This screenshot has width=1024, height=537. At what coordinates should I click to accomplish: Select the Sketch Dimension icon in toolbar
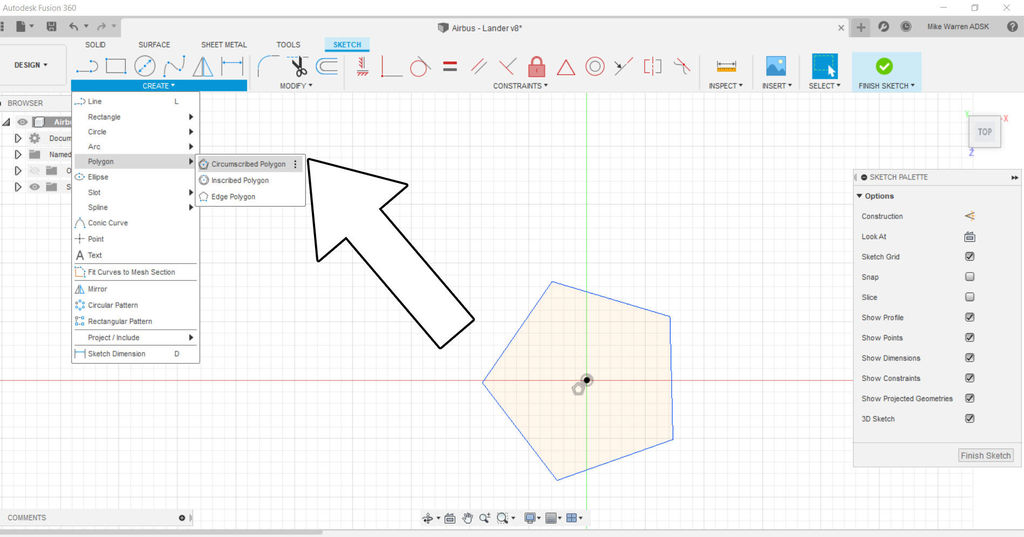click(x=232, y=66)
